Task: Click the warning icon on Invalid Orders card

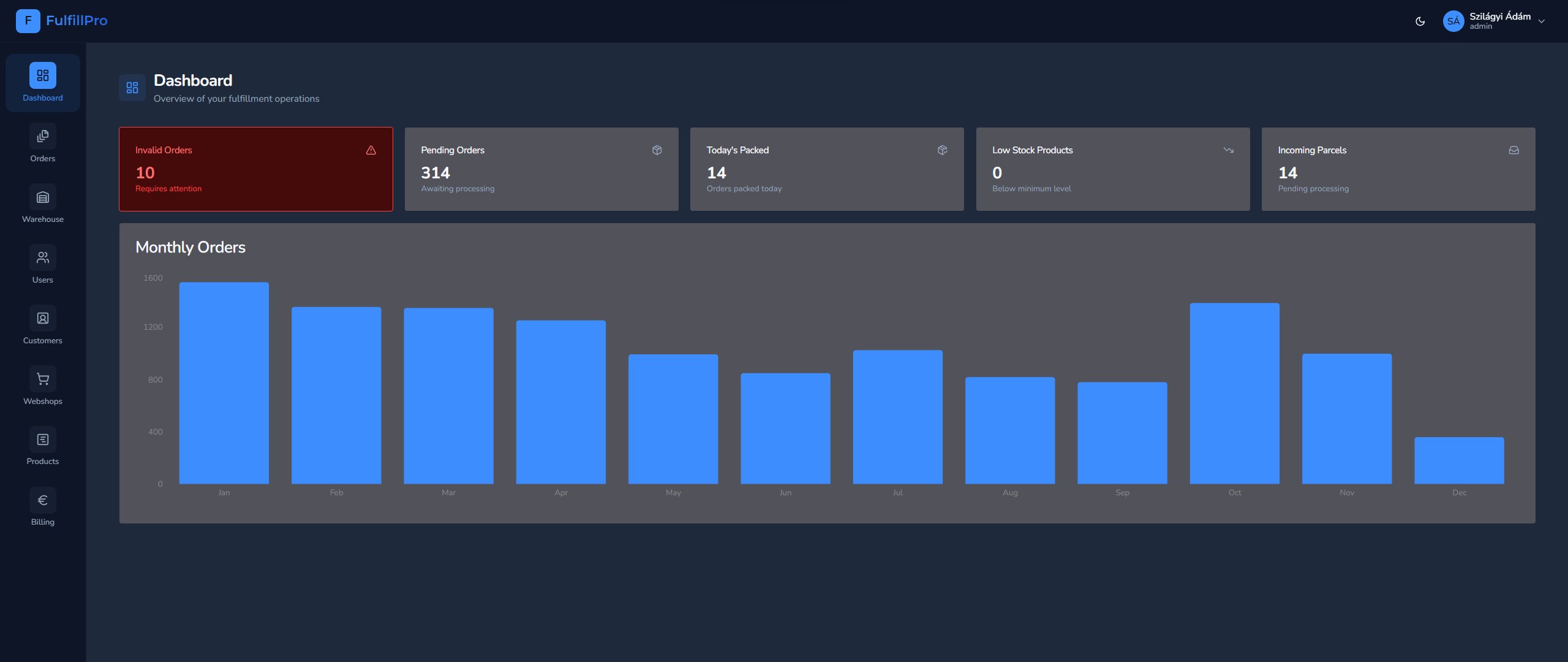Action: (371, 150)
